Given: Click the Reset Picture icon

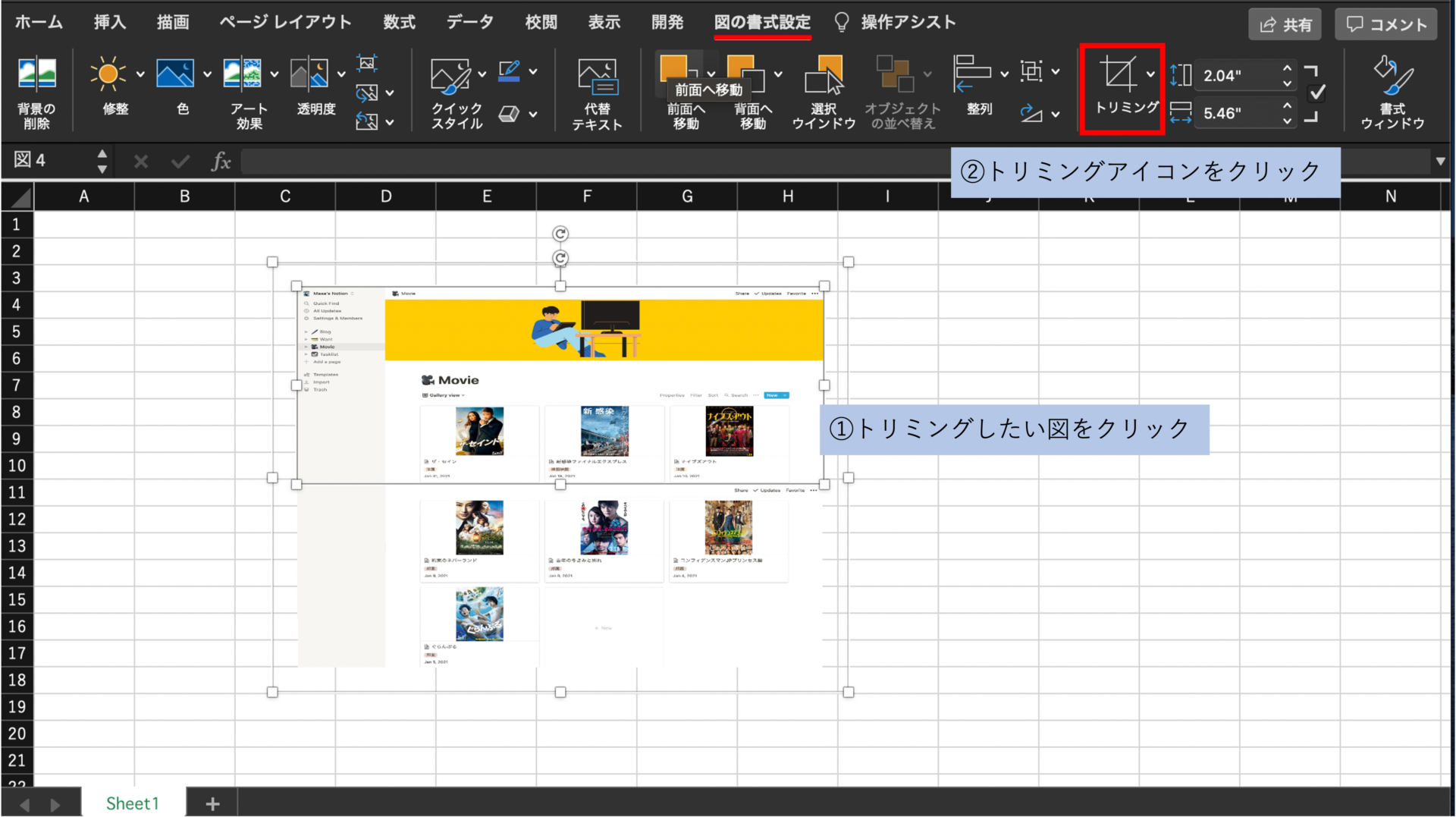Looking at the screenshot, I should tap(367, 121).
